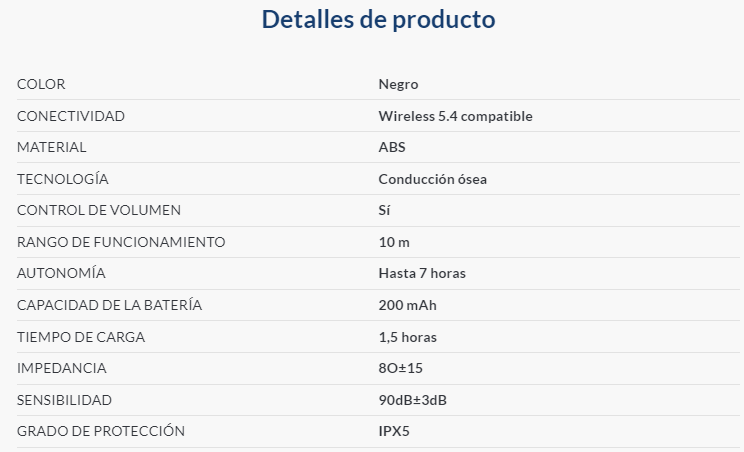This screenshot has width=744, height=452.
Task: Click the RANGO DE FUNCIONAMIENTO label
Action: [x=121, y=242]
